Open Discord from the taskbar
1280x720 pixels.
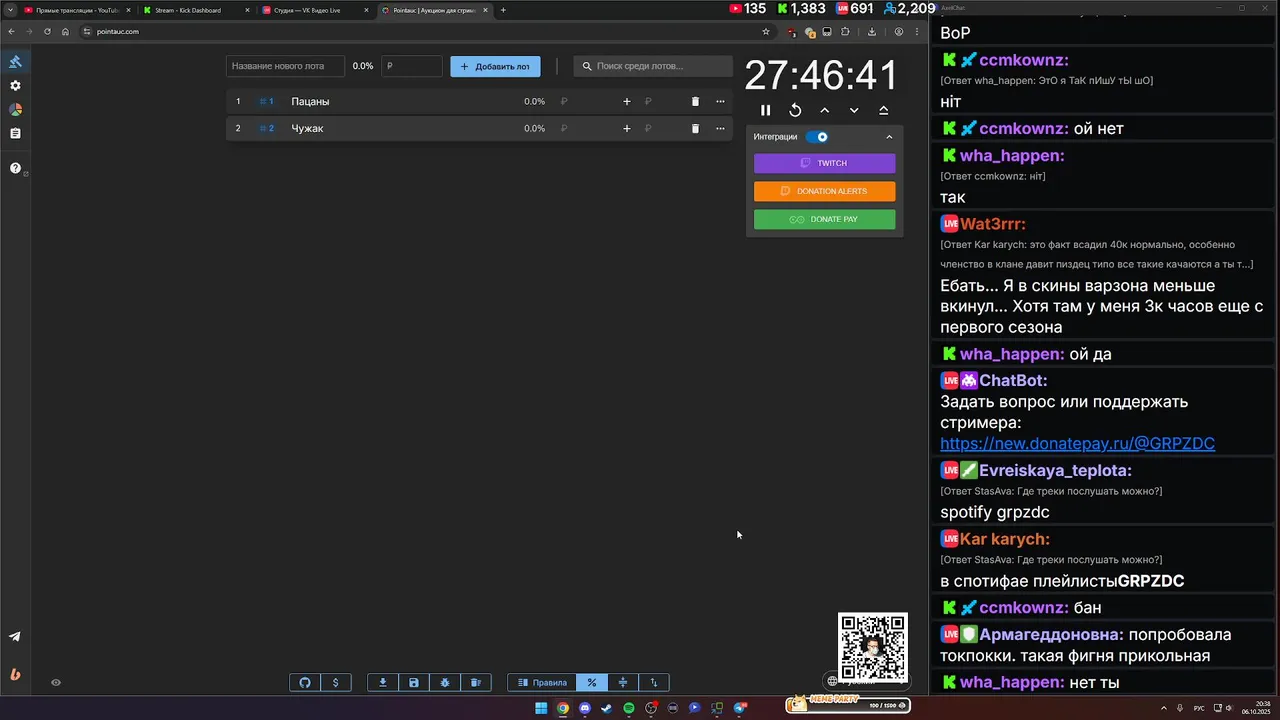[585, 708]
